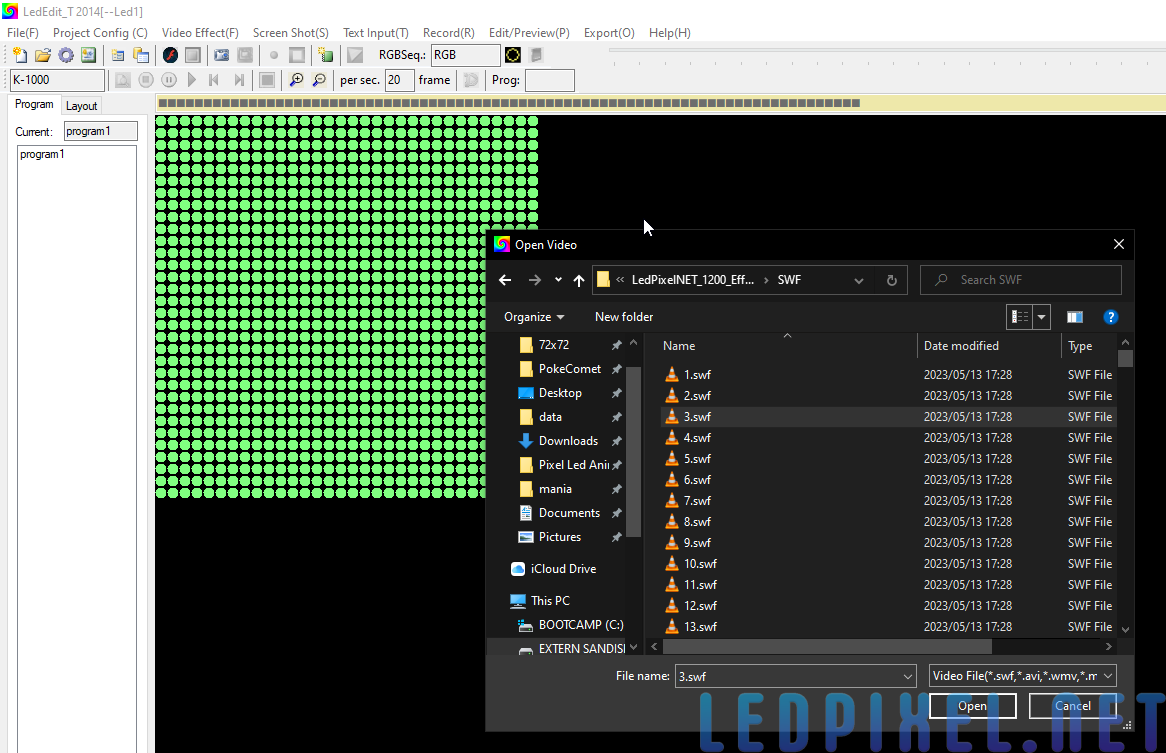
Task: Open the view options dropdown arrow
Action: coord(1041,317)
